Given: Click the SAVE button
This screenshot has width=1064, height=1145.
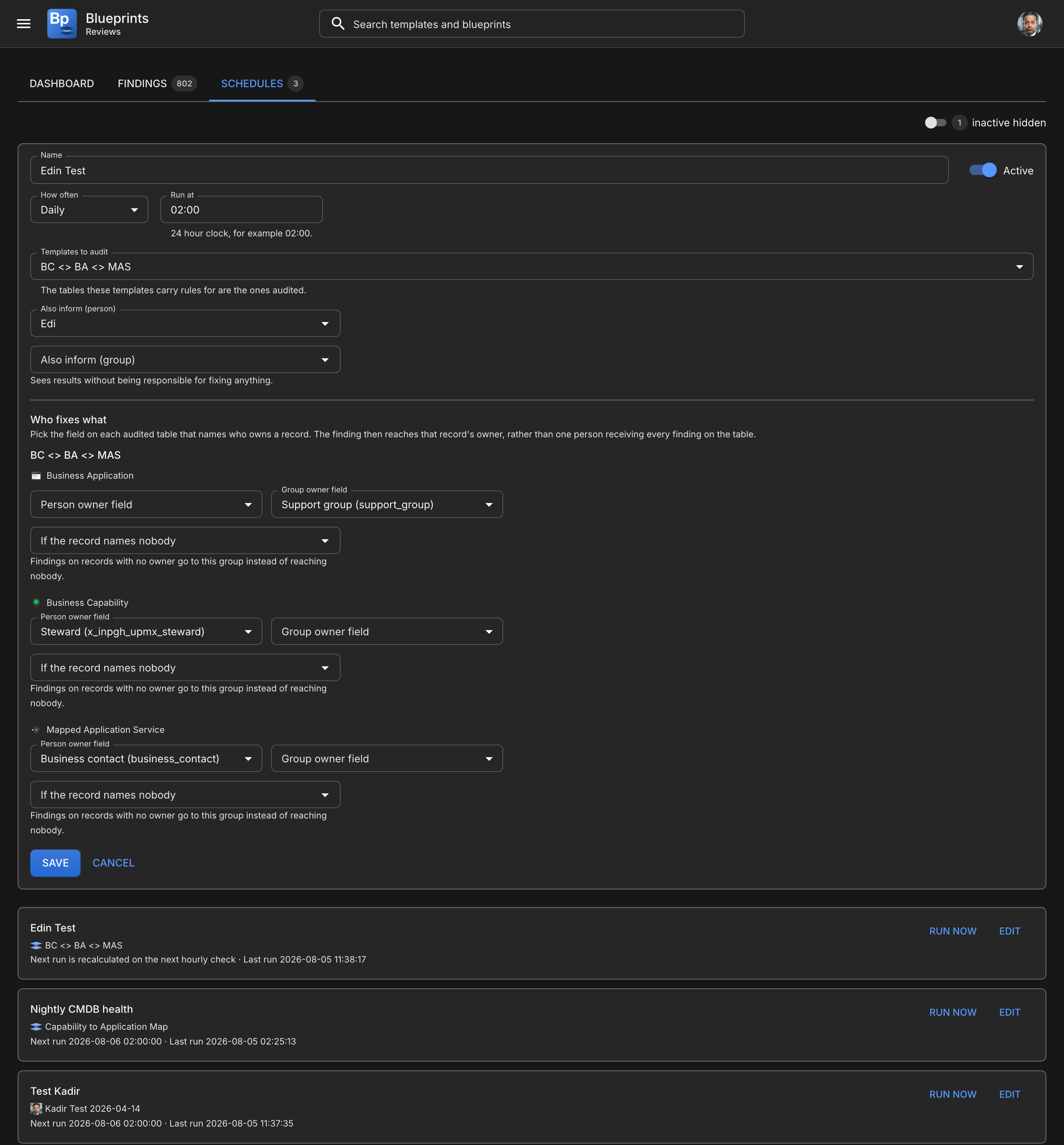Looking at the screenshot, I should tap(55, 863).
